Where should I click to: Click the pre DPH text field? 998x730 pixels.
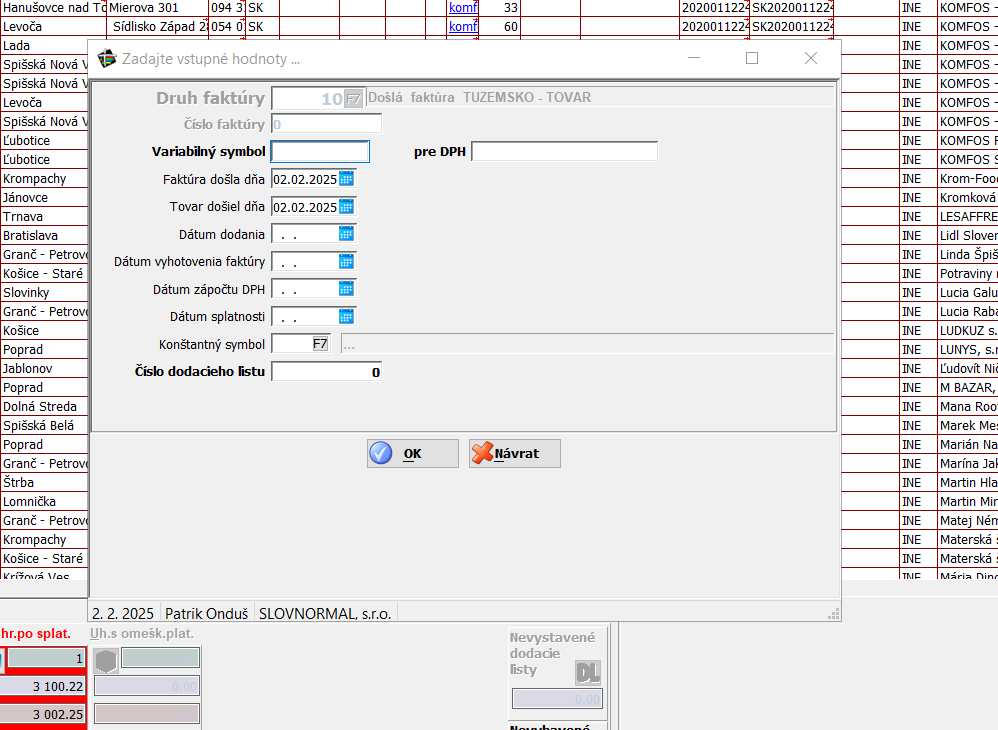pos(564,152)
